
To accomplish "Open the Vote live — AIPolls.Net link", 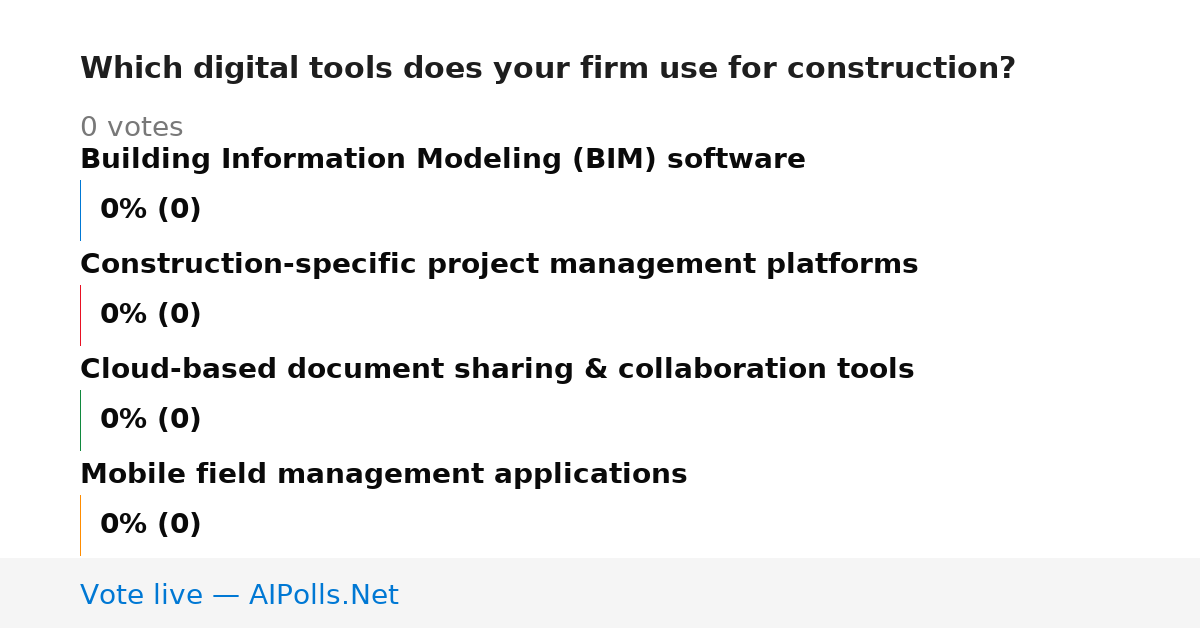I will (x=239, y=596).
